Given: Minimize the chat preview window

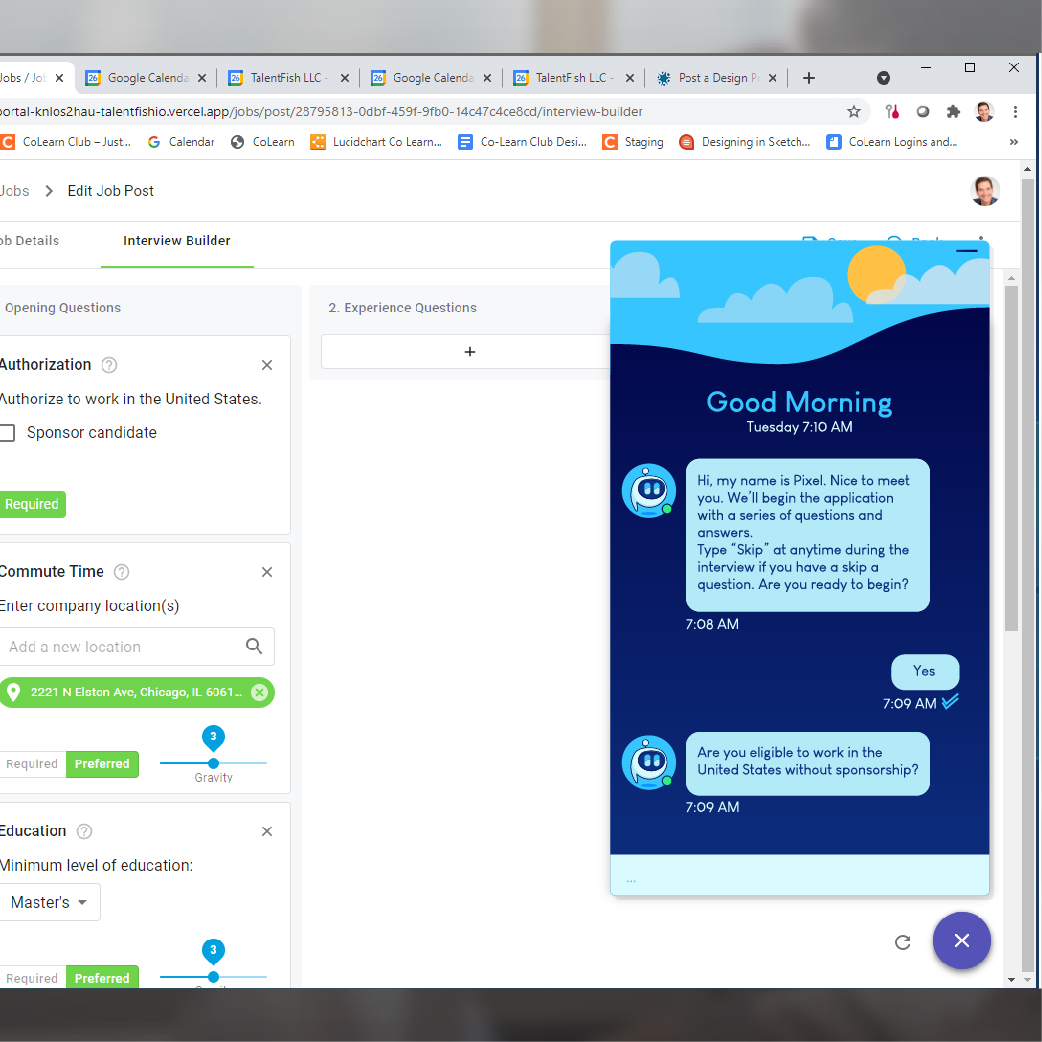Looking at the screenshot, I should (x=966, y=251).
